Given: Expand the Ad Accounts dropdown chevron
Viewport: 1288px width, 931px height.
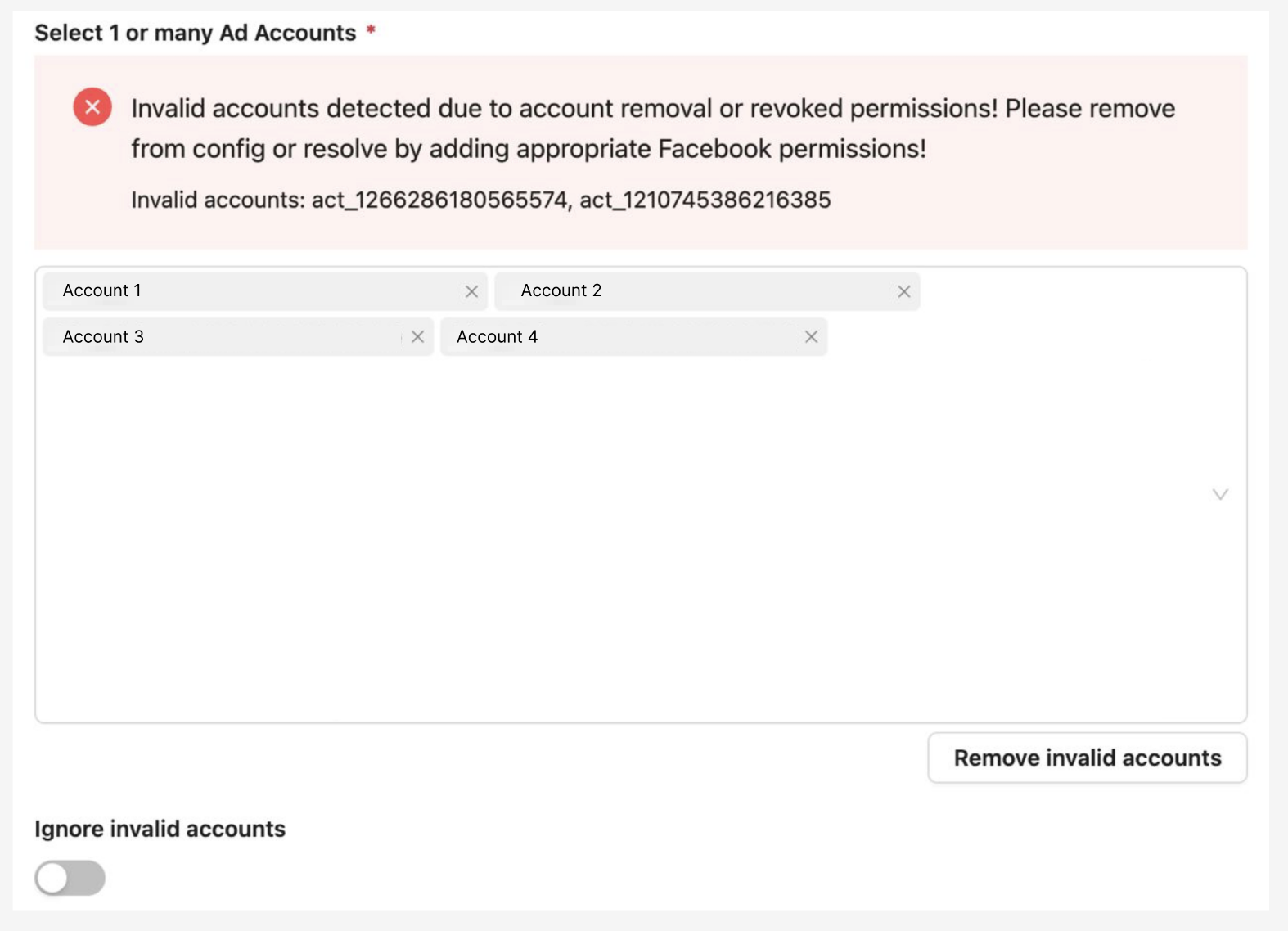Looking at the screenshot, I should coord(1220,494).
